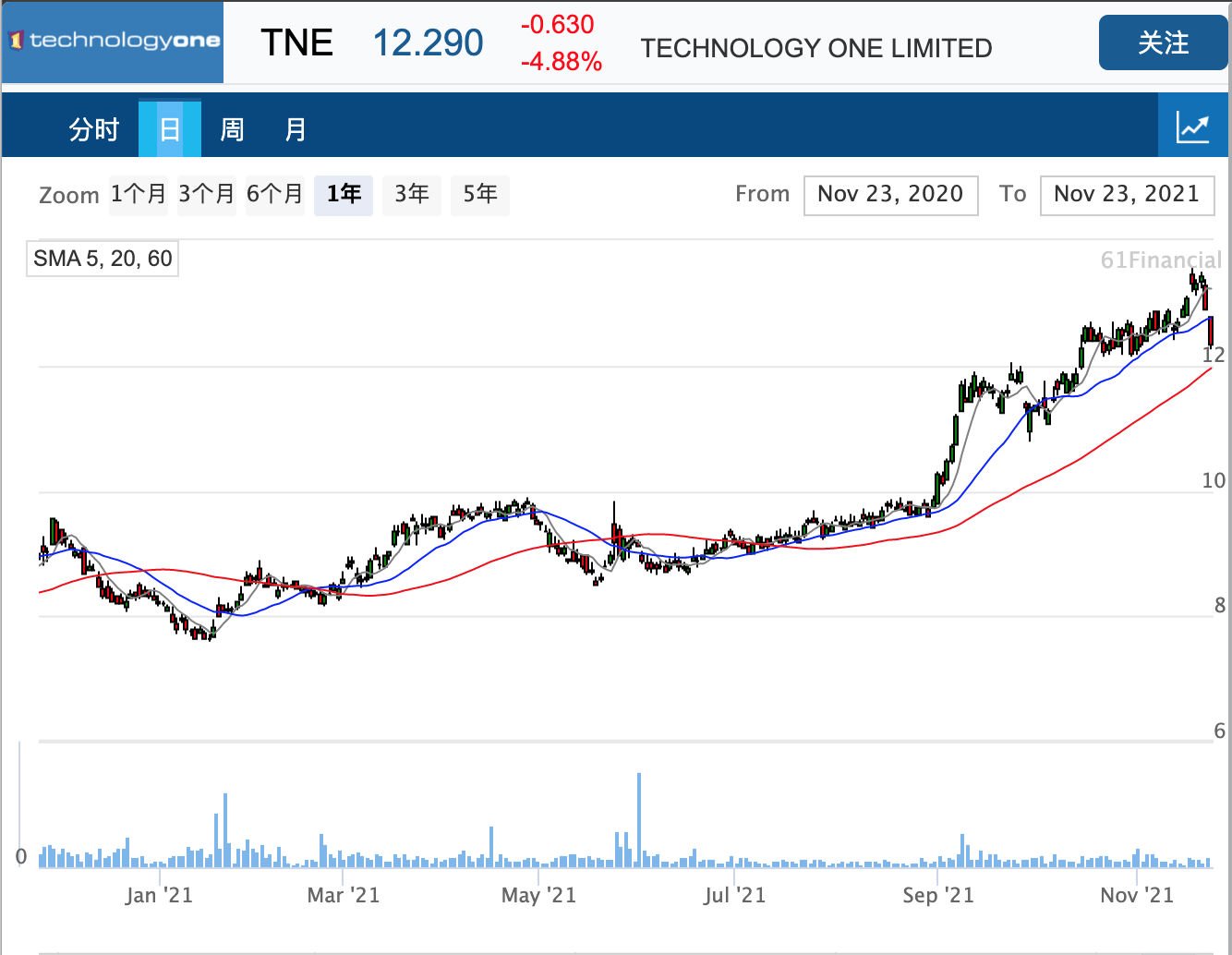Click the Jan '21 axis label

click(x=159, y=895)
